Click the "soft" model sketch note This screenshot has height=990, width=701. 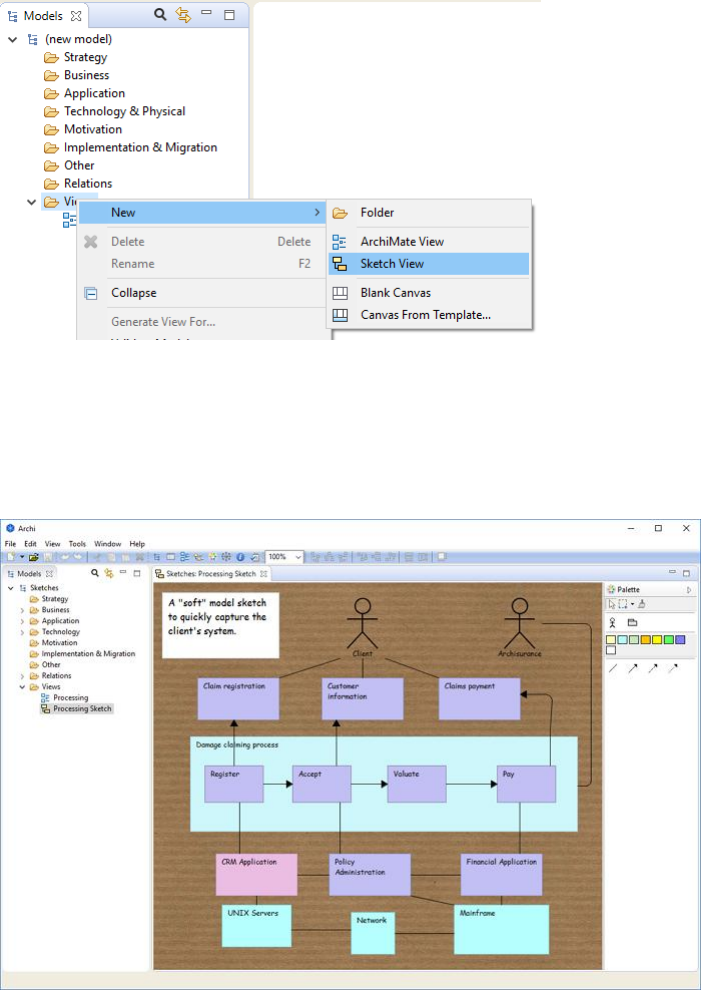click(x=220, y=625)
